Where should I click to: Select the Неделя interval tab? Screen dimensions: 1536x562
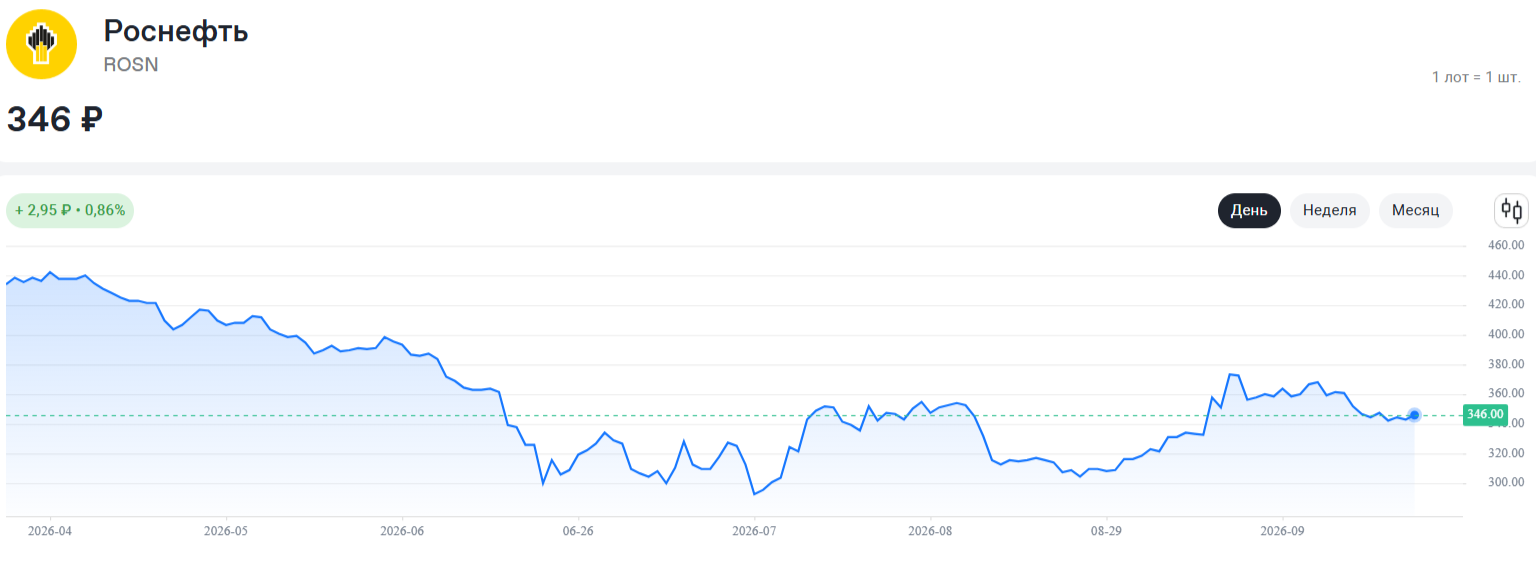(1330, 211)
